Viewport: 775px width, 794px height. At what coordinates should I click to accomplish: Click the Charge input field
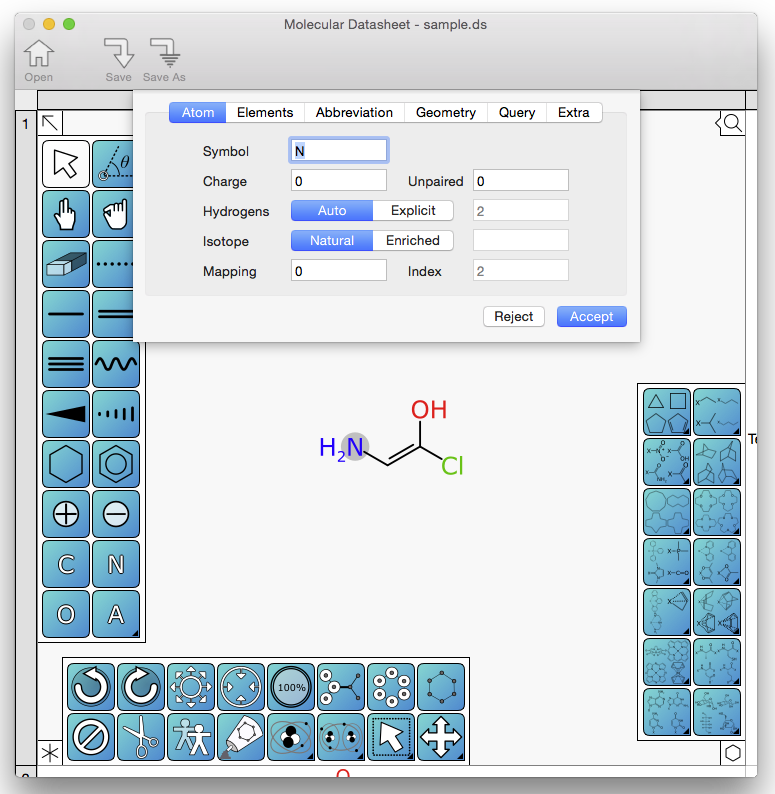coord(338,180)
